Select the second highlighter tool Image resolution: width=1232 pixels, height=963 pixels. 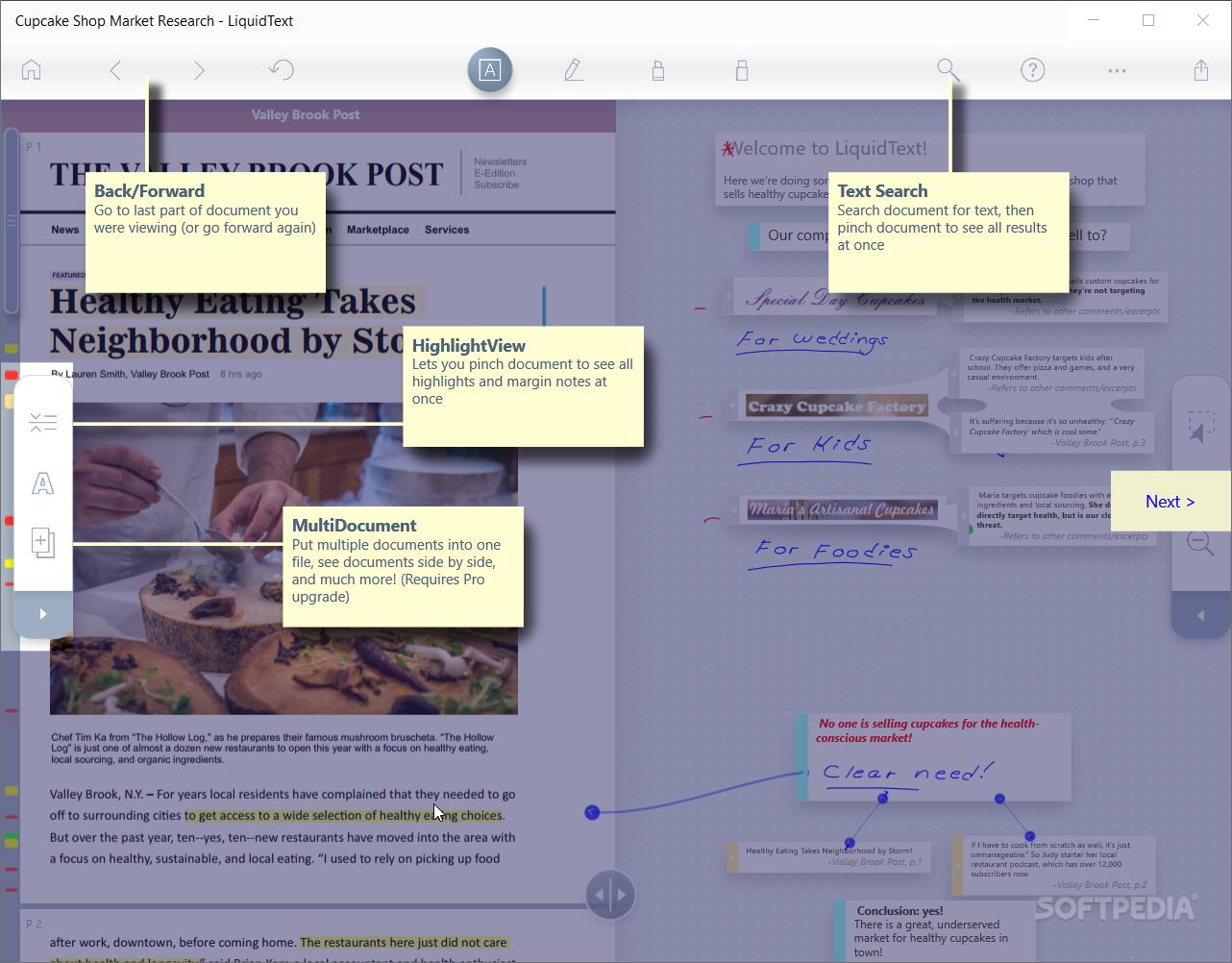coord(742,70)
